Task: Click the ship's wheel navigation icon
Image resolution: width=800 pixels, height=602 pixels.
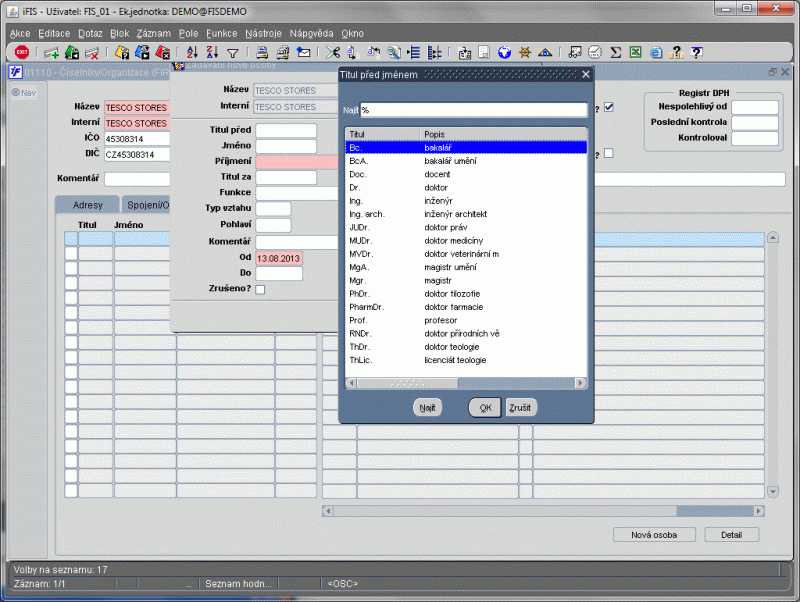Action: point(524,52)
